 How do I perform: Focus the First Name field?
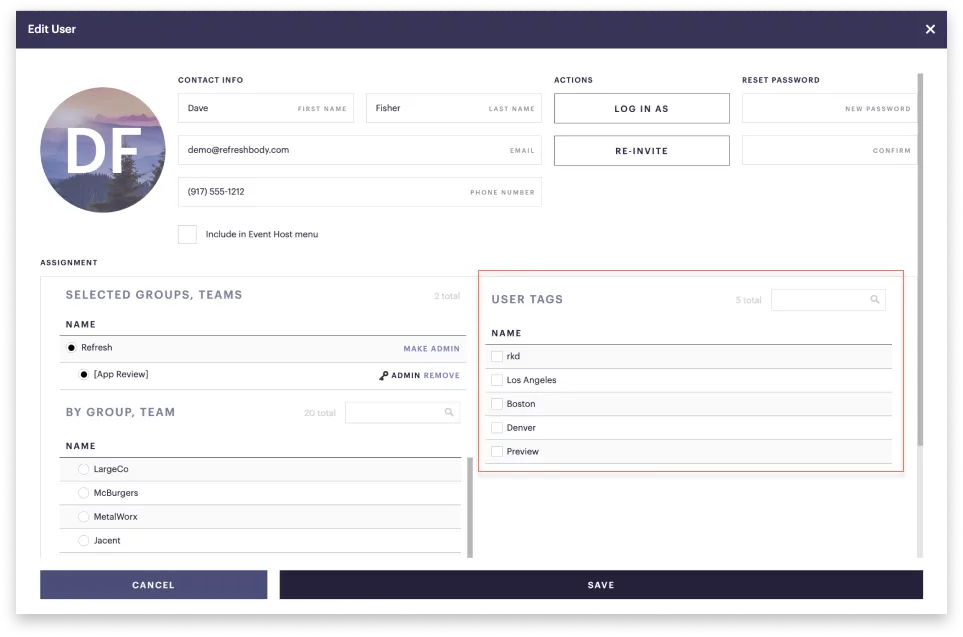pos(266,108)
